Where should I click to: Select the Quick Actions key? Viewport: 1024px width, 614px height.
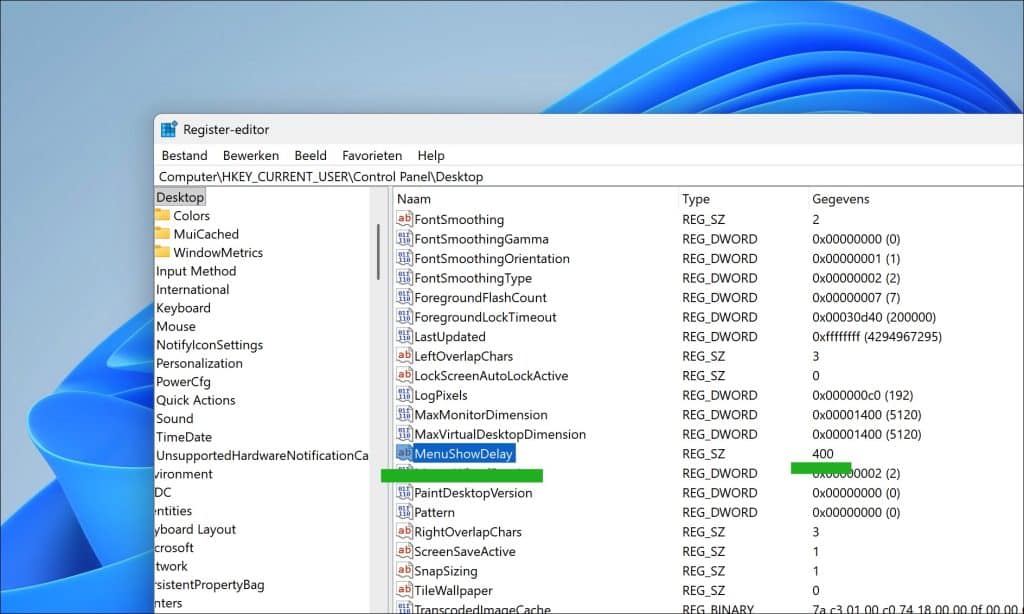point(195,400)
